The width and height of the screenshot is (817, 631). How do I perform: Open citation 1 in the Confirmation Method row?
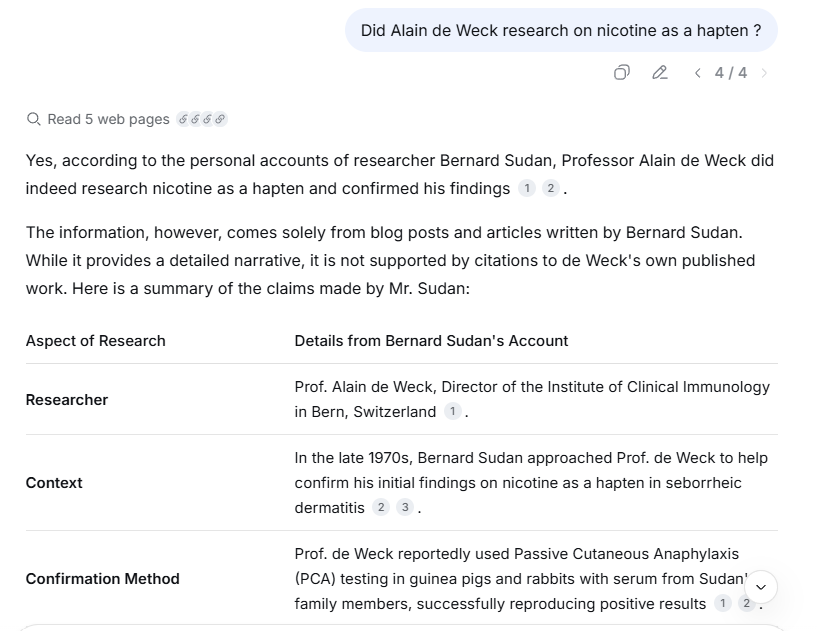coord(723,604)
